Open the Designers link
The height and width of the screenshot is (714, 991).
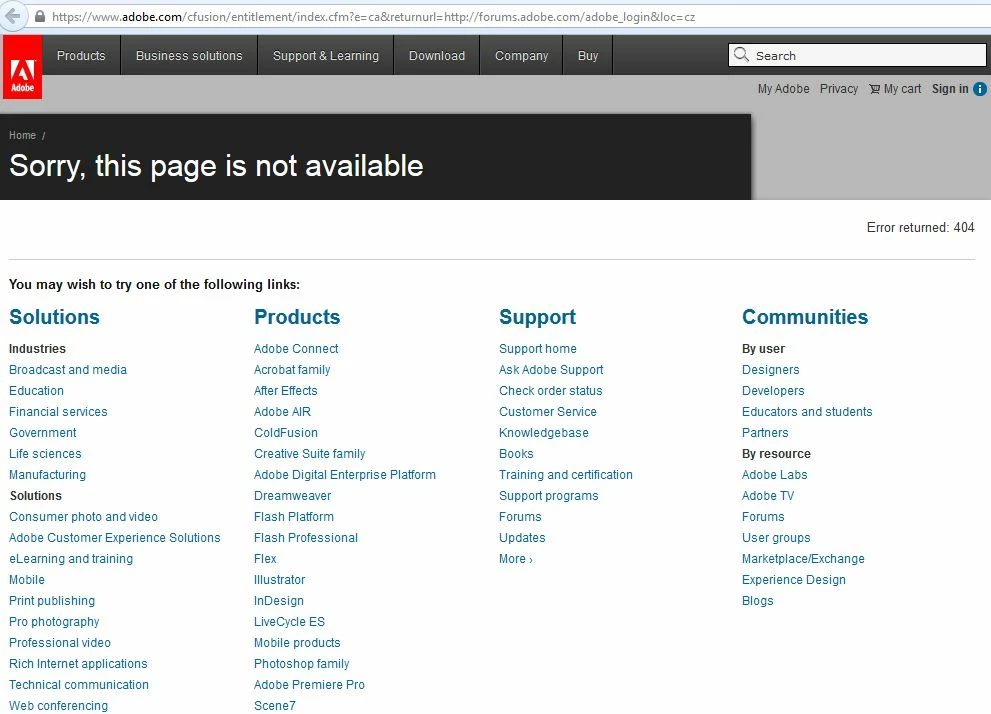[x=770, y=370]
